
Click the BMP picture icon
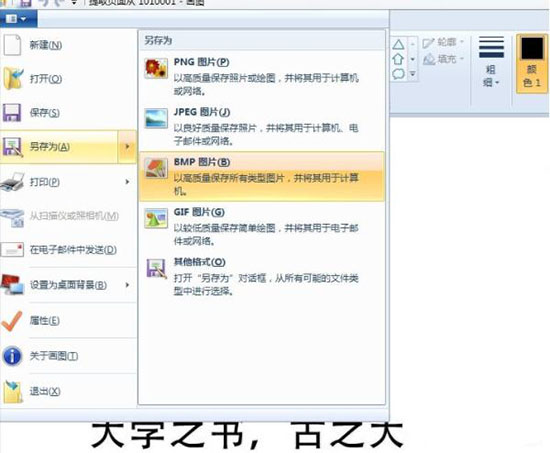[x=156, y=168]
